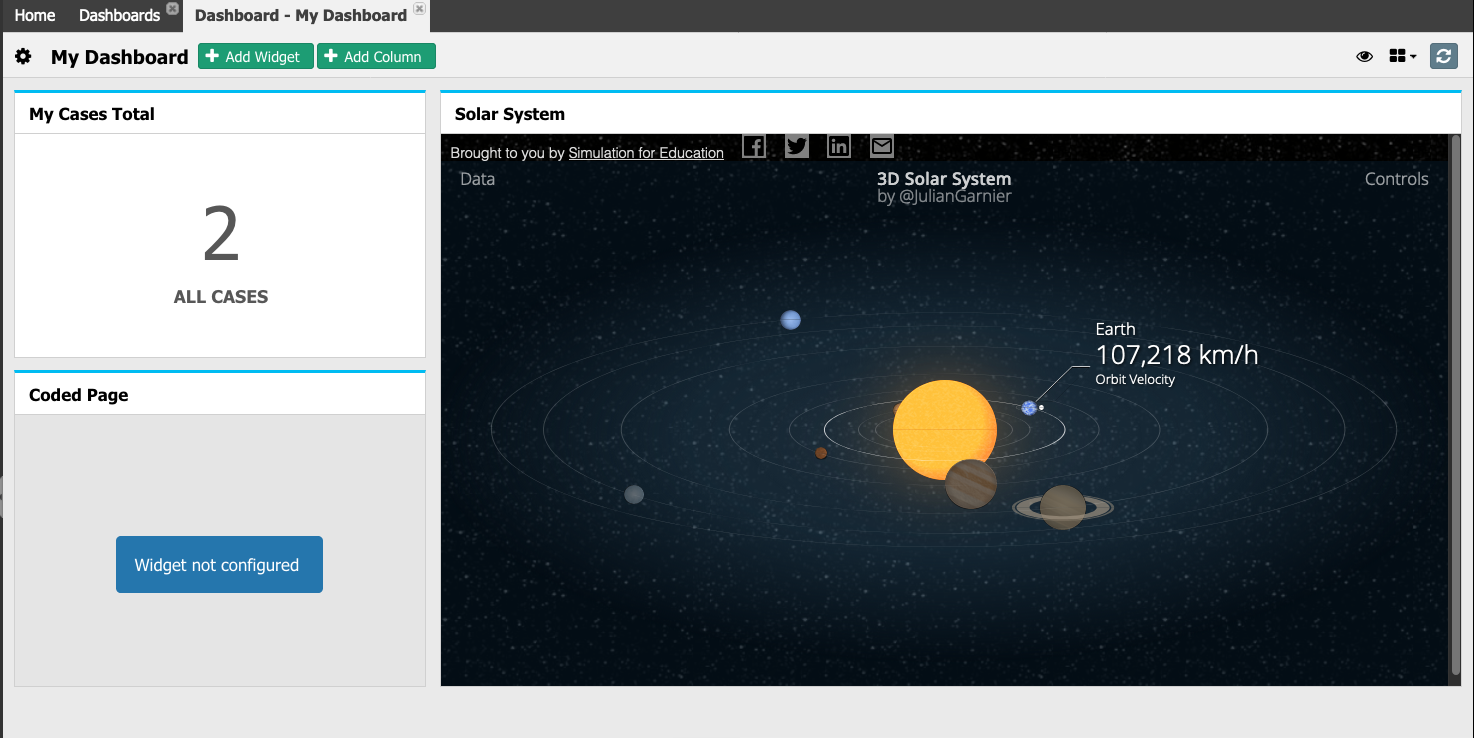Switch to the Home tab
1474x738 pixels.
coord(35,15)
